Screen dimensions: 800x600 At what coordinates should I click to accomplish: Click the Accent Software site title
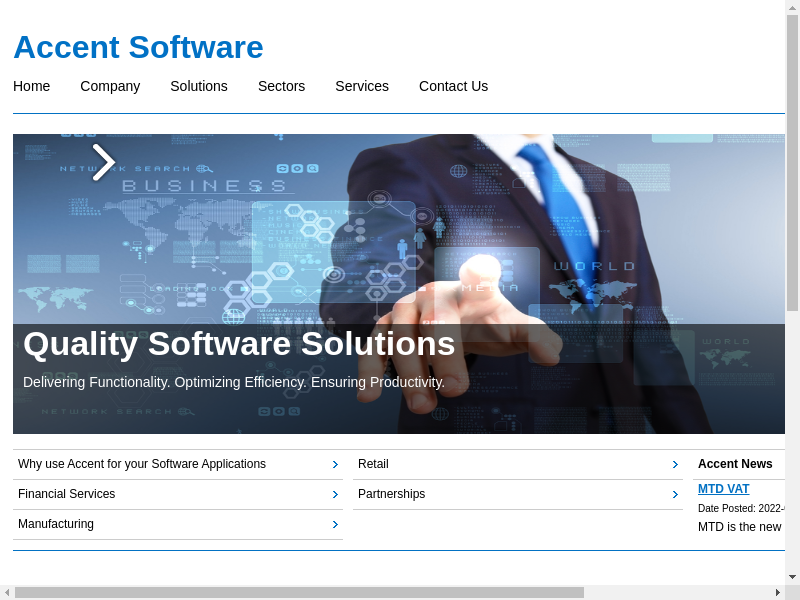138,47
